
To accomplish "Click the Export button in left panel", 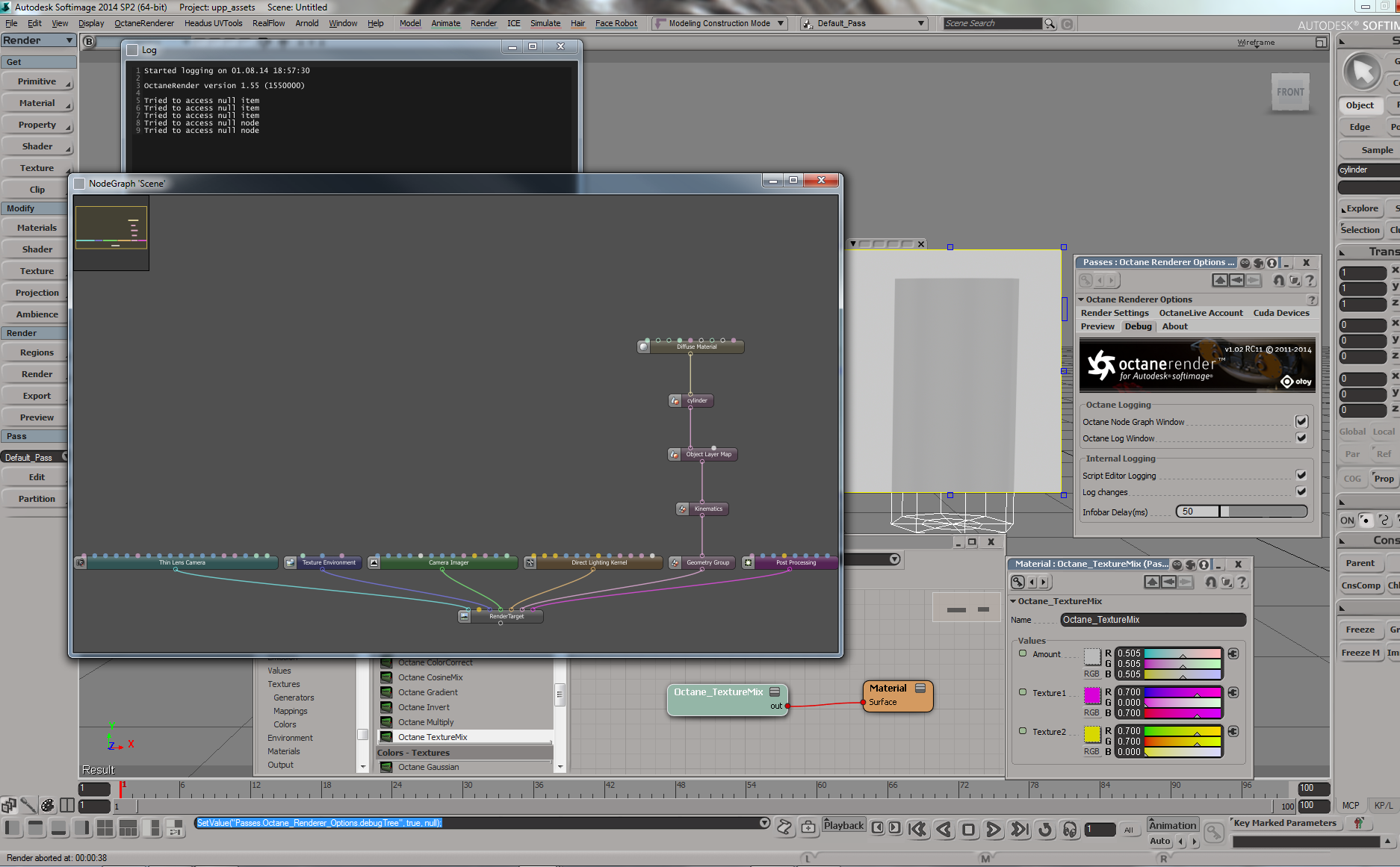I will tap(37, 397).
